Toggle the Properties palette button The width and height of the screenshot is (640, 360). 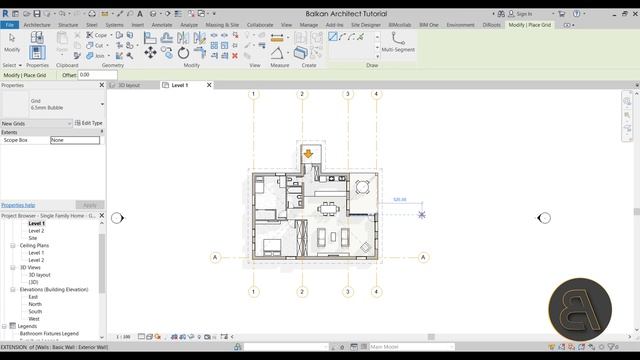(x=37, y=53)
